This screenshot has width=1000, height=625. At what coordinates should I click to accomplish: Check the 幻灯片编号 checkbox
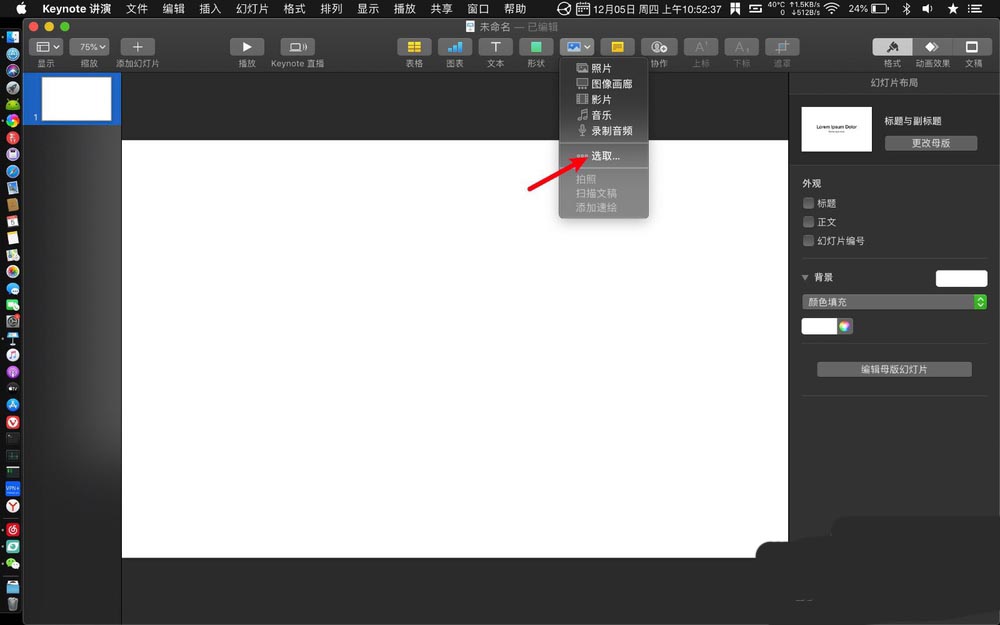coord(809,241)
